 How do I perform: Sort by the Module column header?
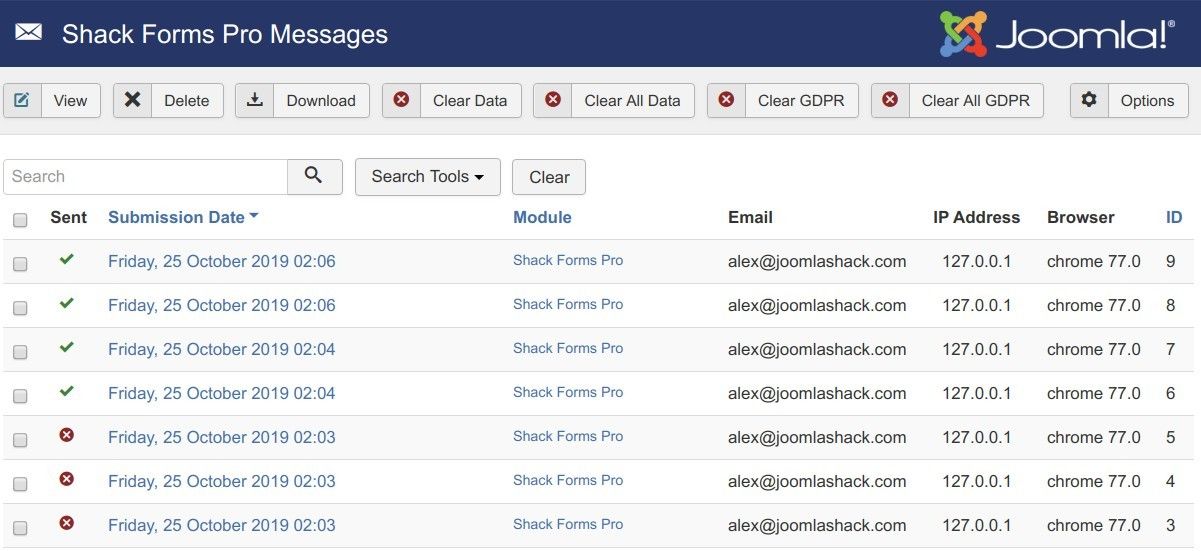(x=542, y=217)
